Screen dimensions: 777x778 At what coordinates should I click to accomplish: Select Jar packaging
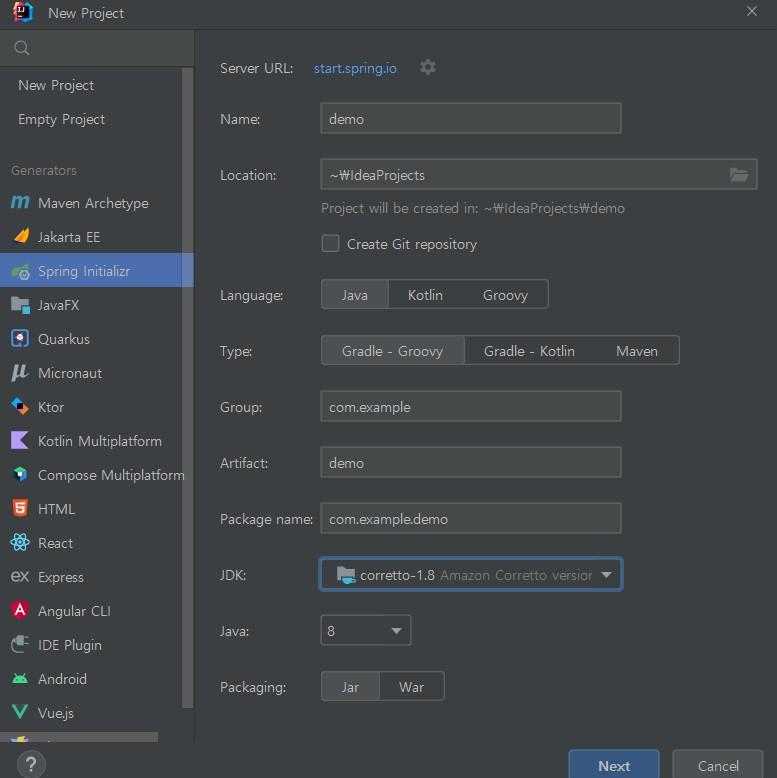coord(350,687)
